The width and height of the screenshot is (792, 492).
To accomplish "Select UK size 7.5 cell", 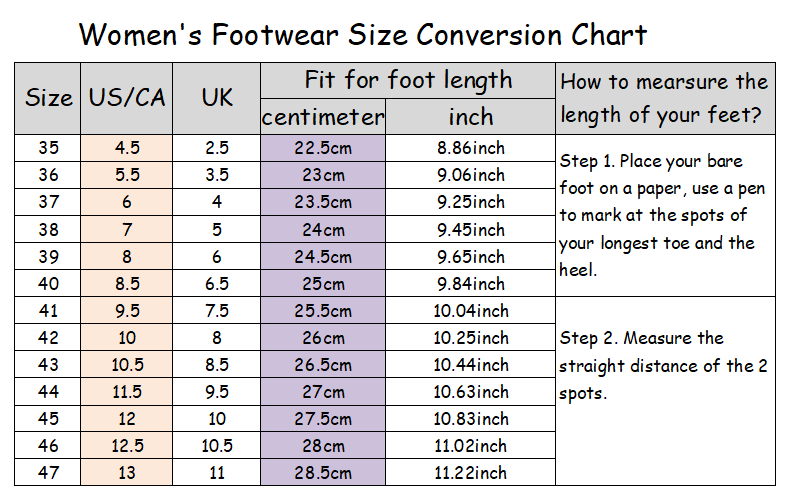I will coord(217,310).
